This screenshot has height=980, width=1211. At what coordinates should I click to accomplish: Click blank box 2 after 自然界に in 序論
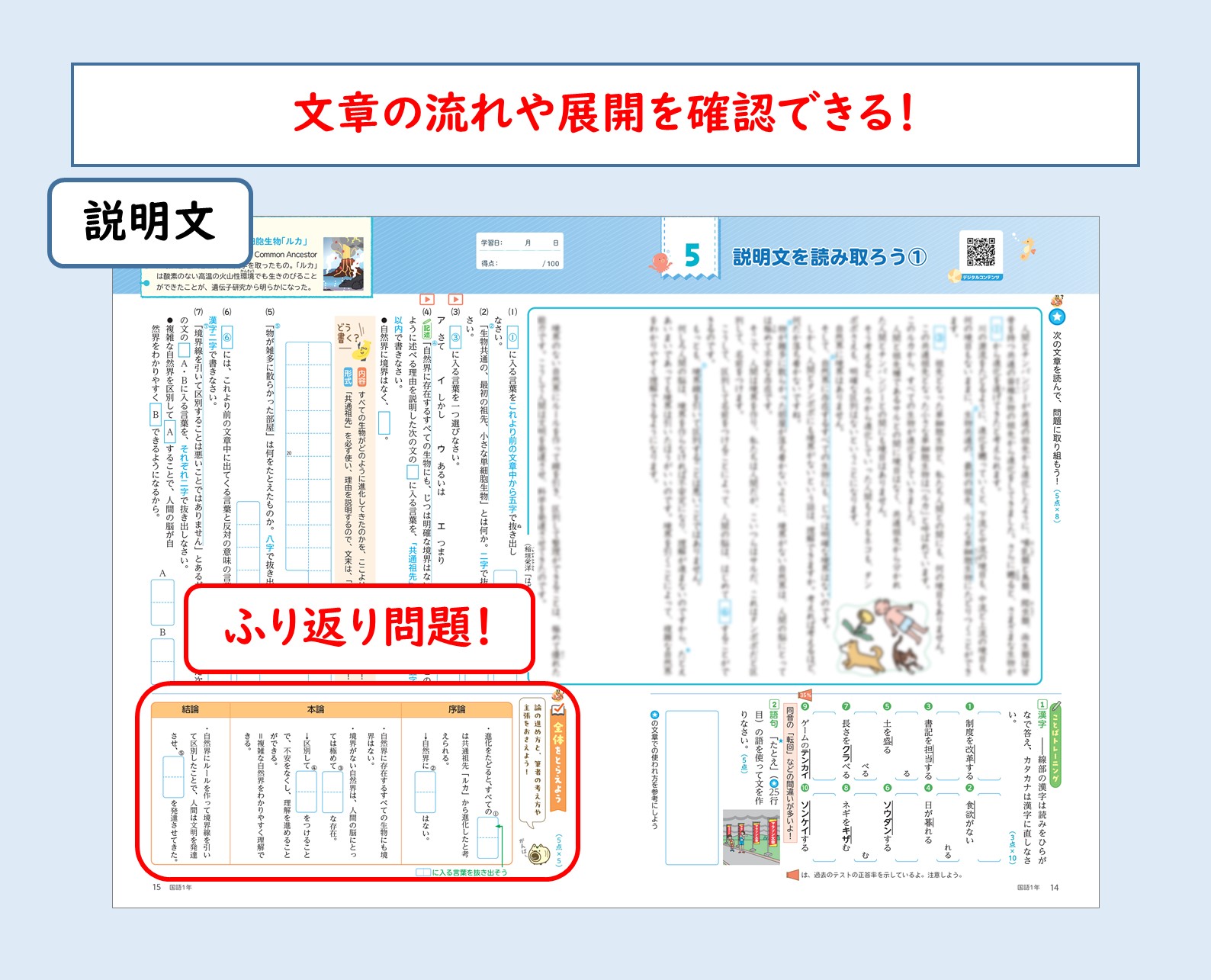(425, 792)
